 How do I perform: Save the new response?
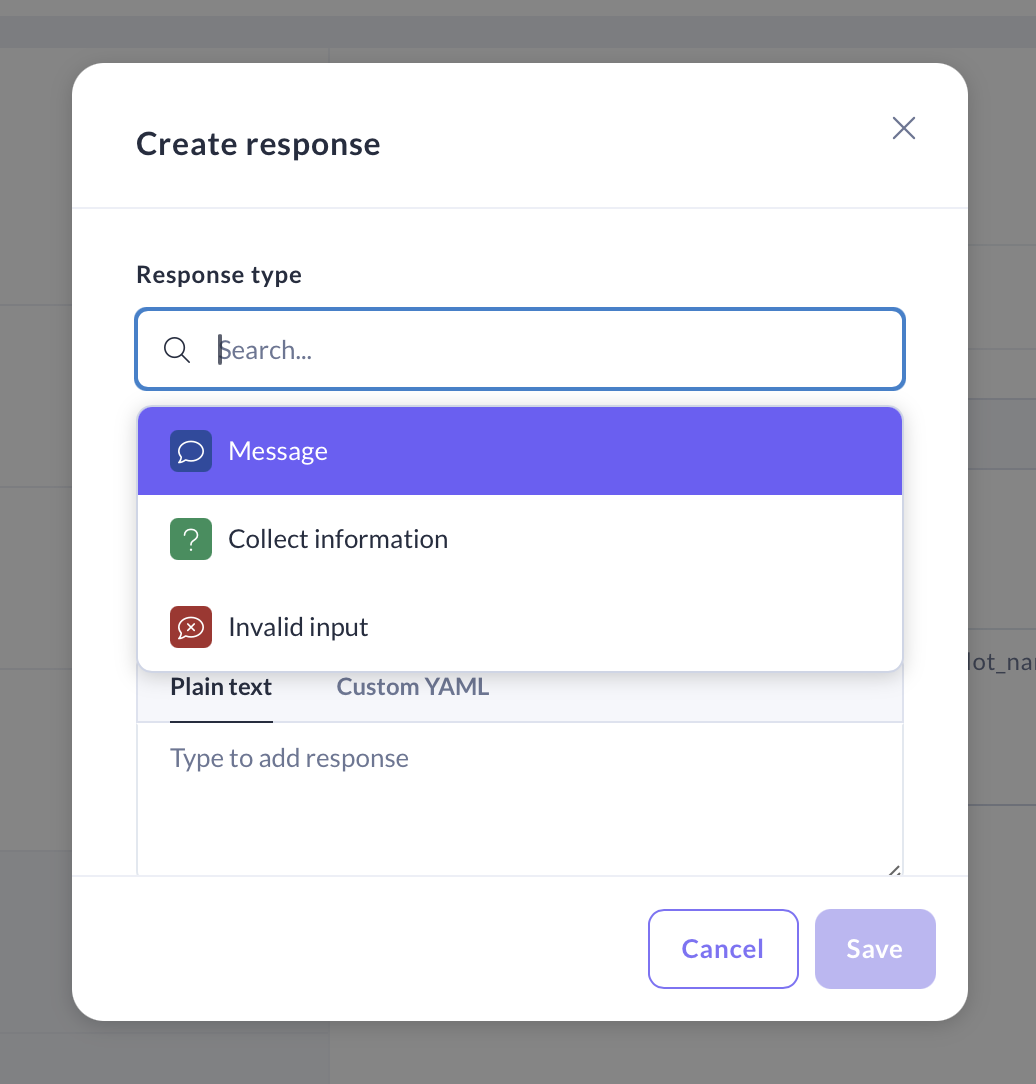pyautogui.click(x=875, y=949)
